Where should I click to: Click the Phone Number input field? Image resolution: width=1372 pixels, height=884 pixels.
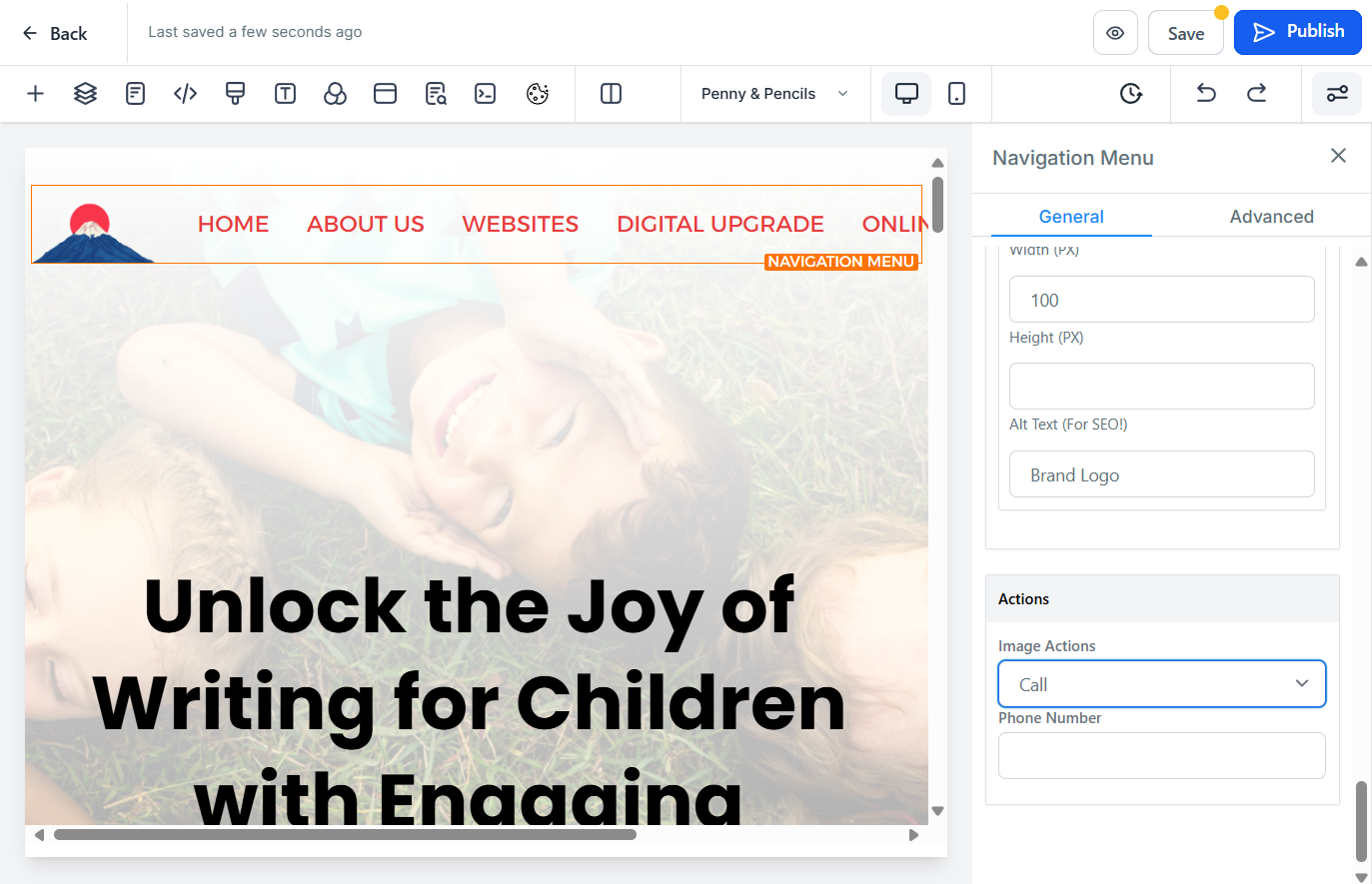coord(1162,756)
